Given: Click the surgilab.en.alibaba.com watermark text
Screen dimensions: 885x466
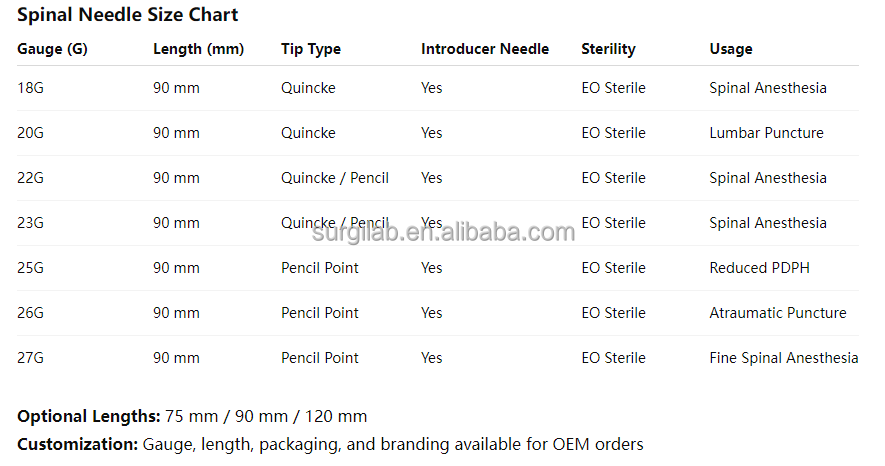Looking at the screenshot, I should coord(444,233).
